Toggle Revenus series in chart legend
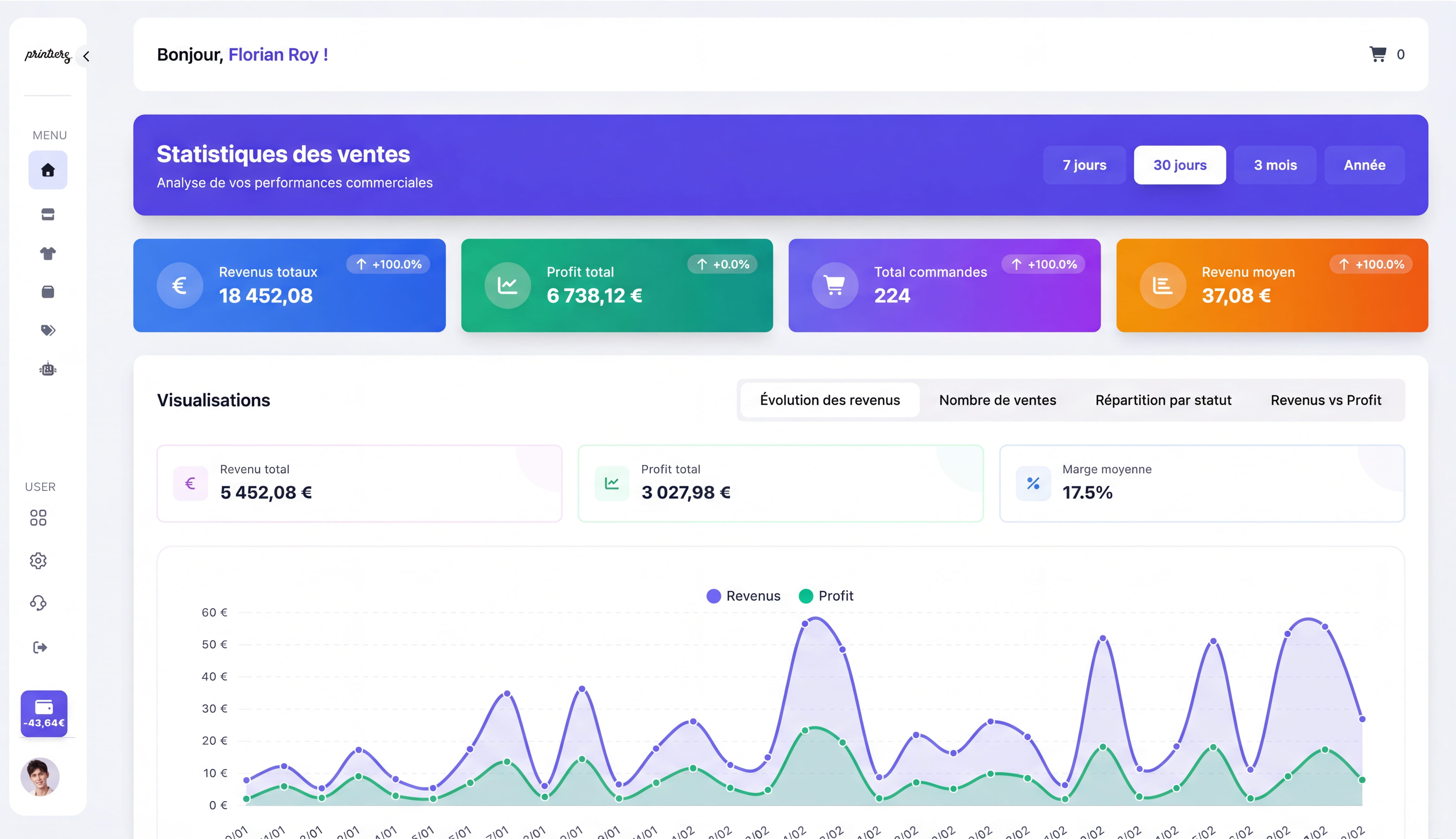 (x=744, y=596)
